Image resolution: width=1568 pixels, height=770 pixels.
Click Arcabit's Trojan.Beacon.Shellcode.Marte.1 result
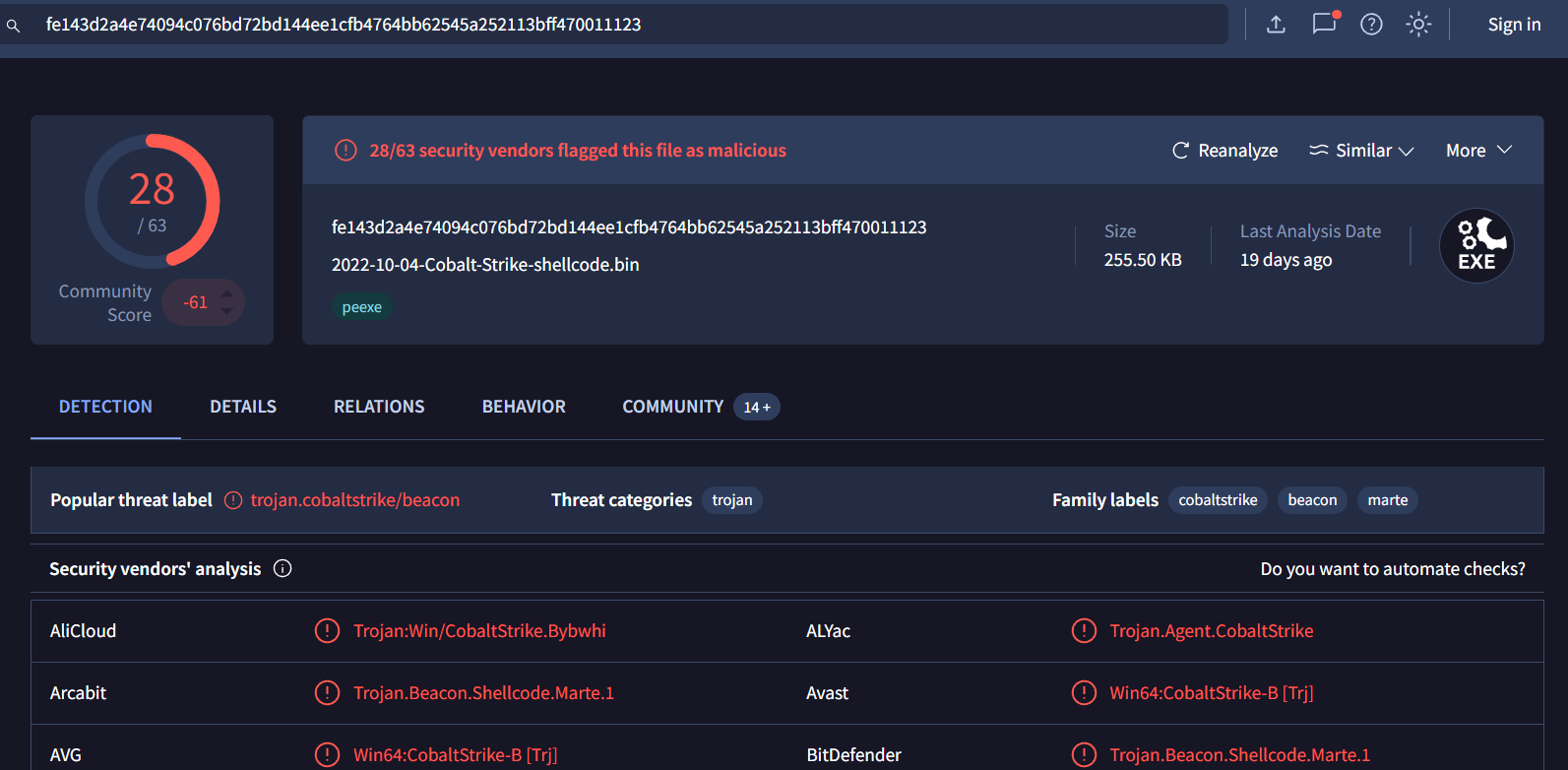pos(483,693)
